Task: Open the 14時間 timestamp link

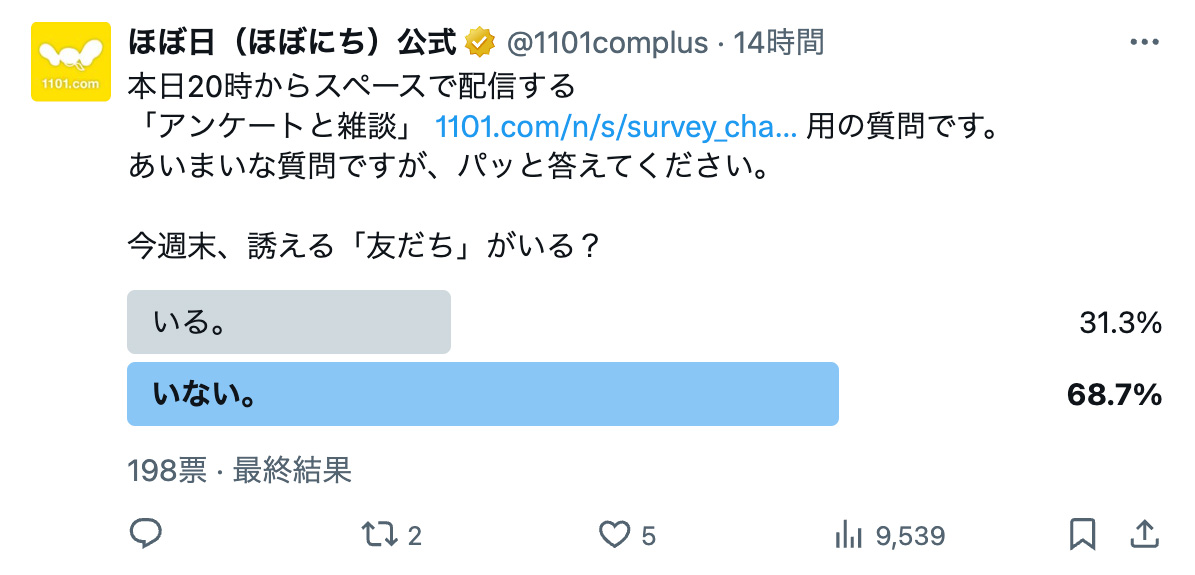Action: coord(778,43)
